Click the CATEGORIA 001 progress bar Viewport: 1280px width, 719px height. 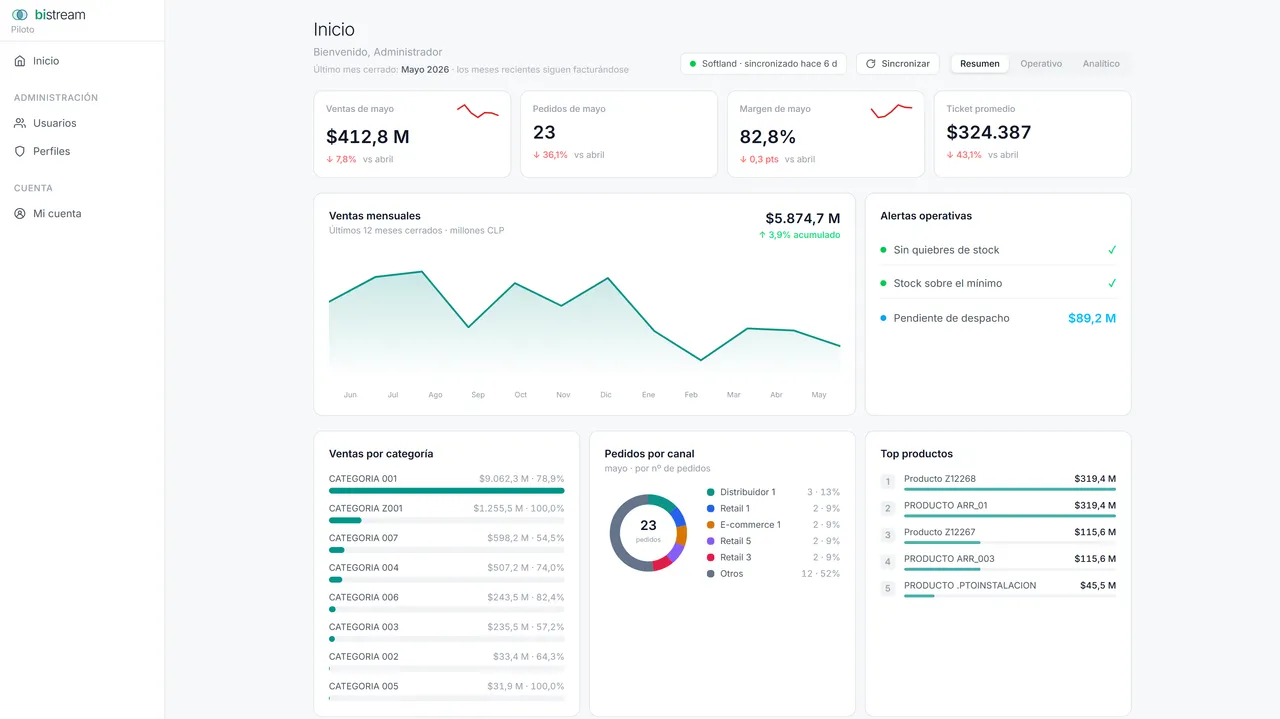coord(446,491)
